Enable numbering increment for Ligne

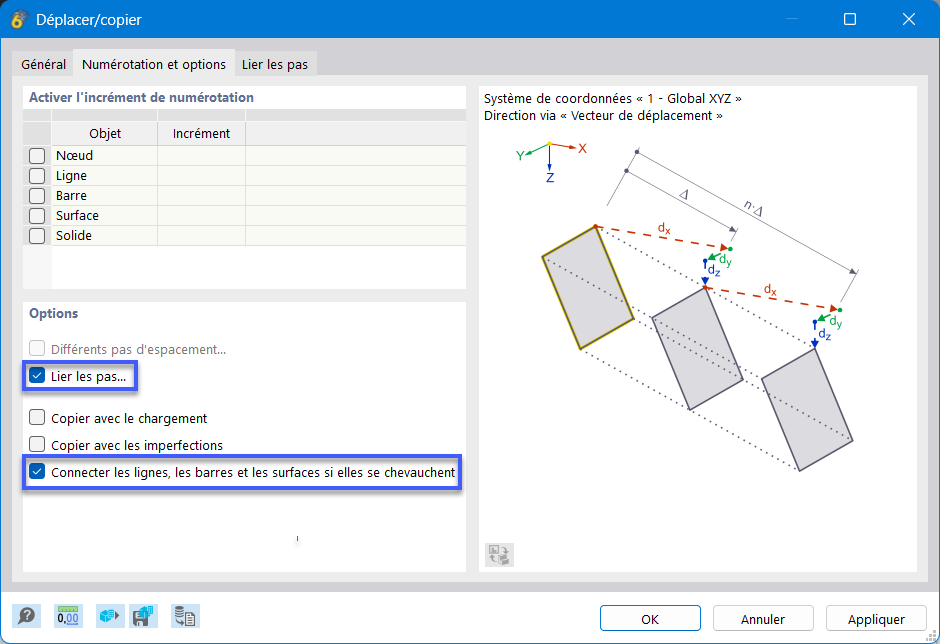pos(37,176)
